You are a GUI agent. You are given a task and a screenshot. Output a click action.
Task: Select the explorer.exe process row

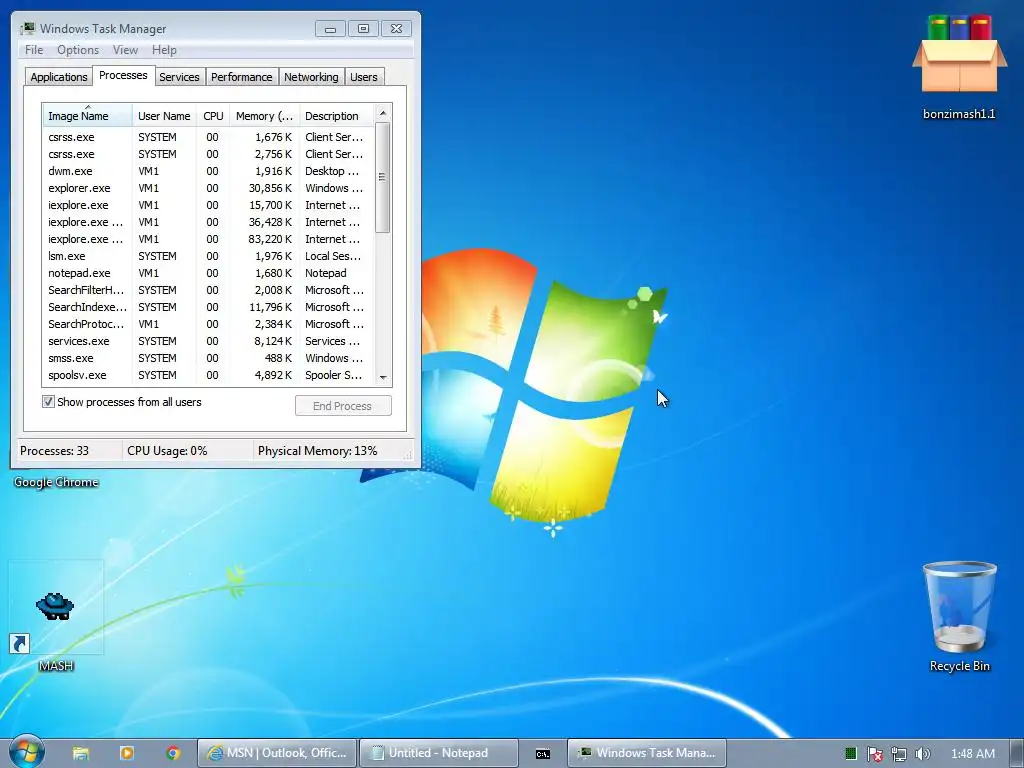click(209, 188)
